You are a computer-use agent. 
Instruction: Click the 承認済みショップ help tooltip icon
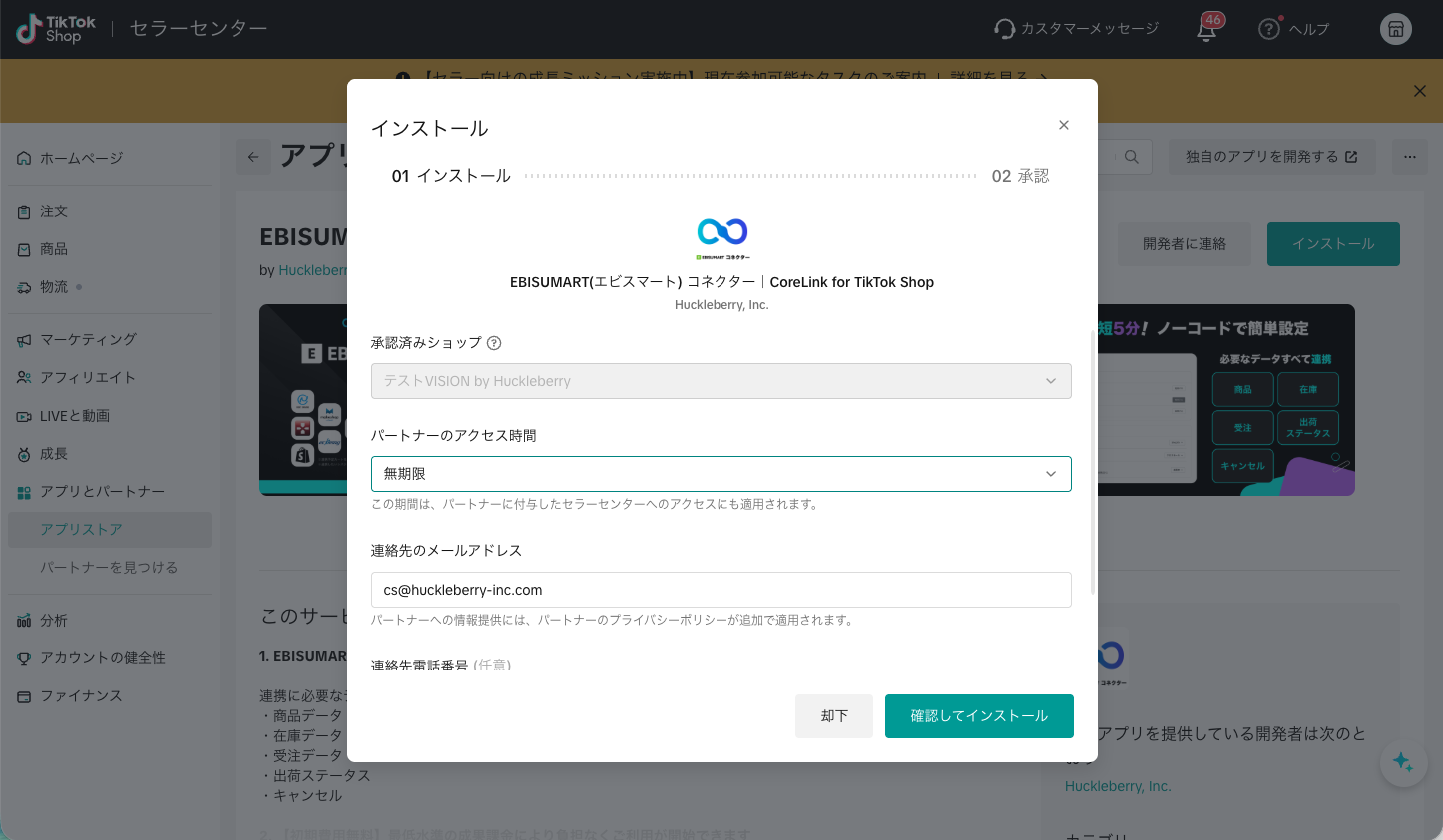[x=494, y=343]
